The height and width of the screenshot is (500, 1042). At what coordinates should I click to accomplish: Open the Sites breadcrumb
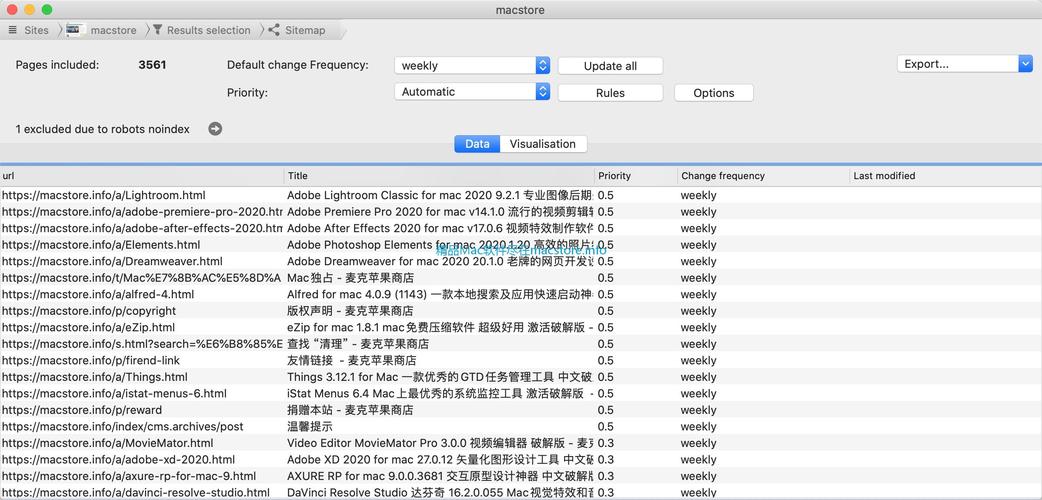[x=37, y=30]
